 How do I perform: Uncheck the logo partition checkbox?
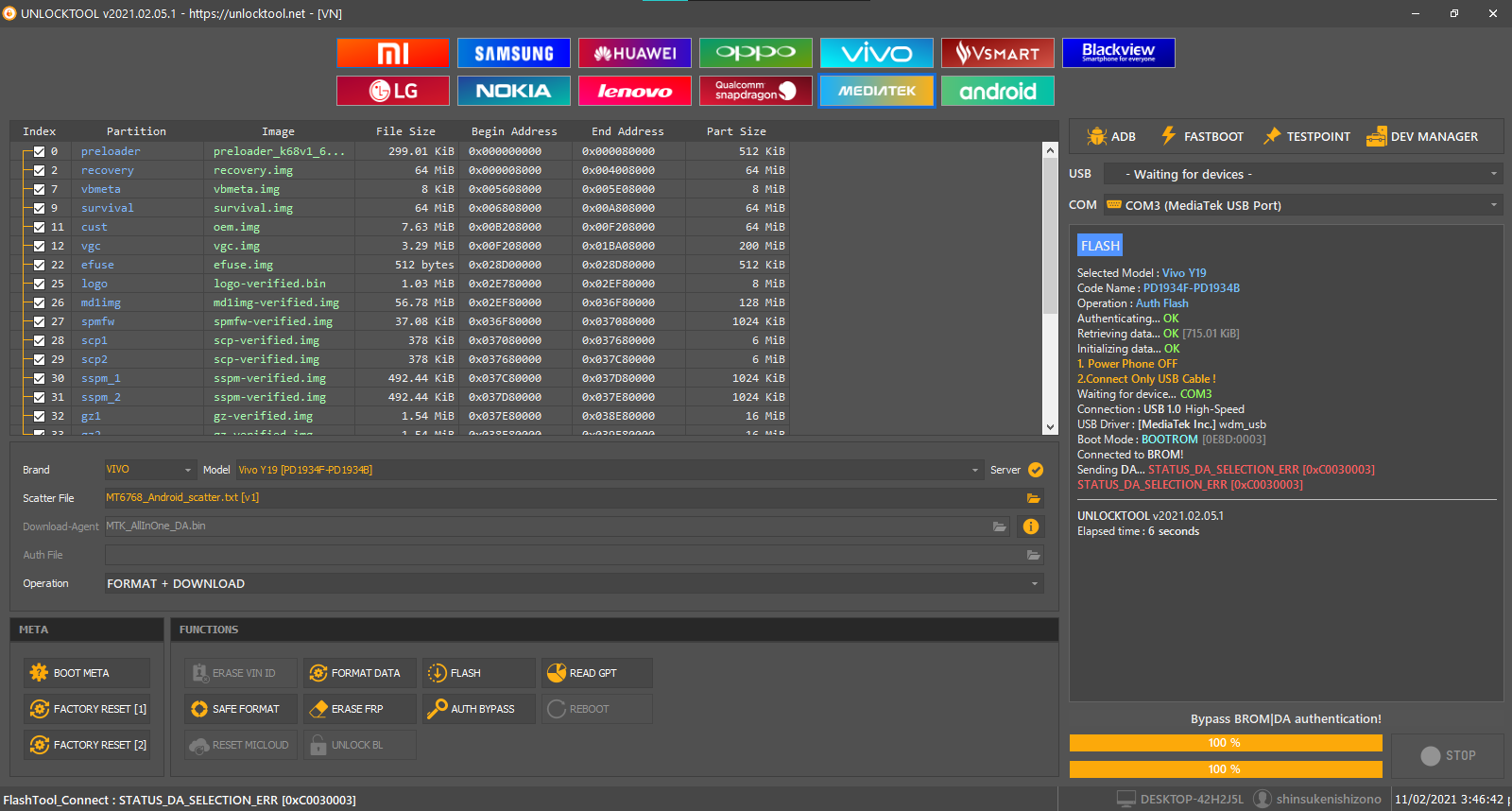[39, 284]
